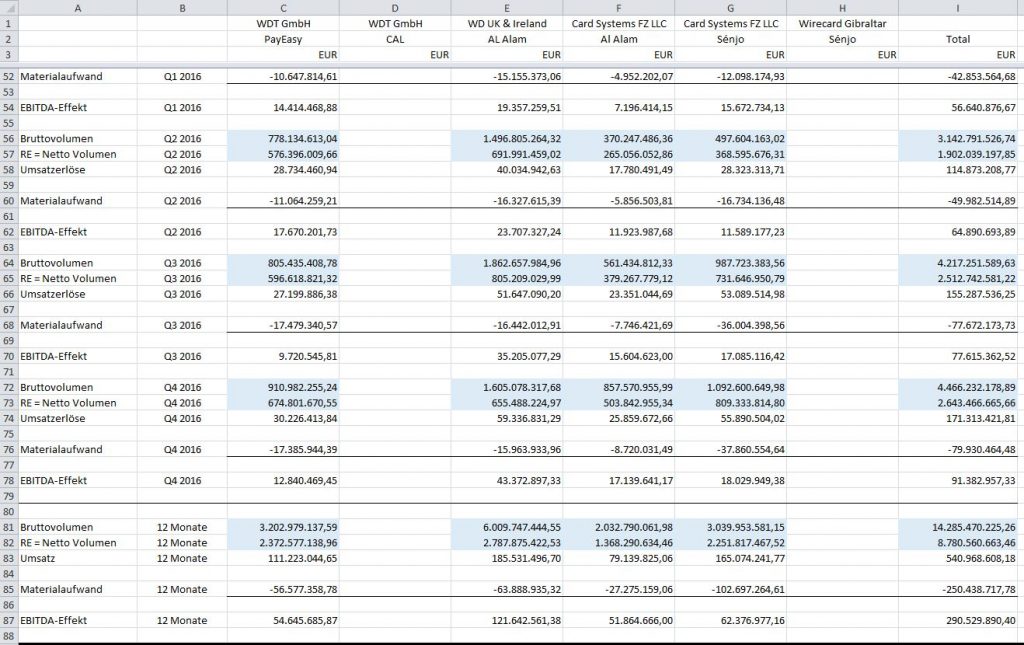Select the PayEasy cell in row 2

(283, 39)
